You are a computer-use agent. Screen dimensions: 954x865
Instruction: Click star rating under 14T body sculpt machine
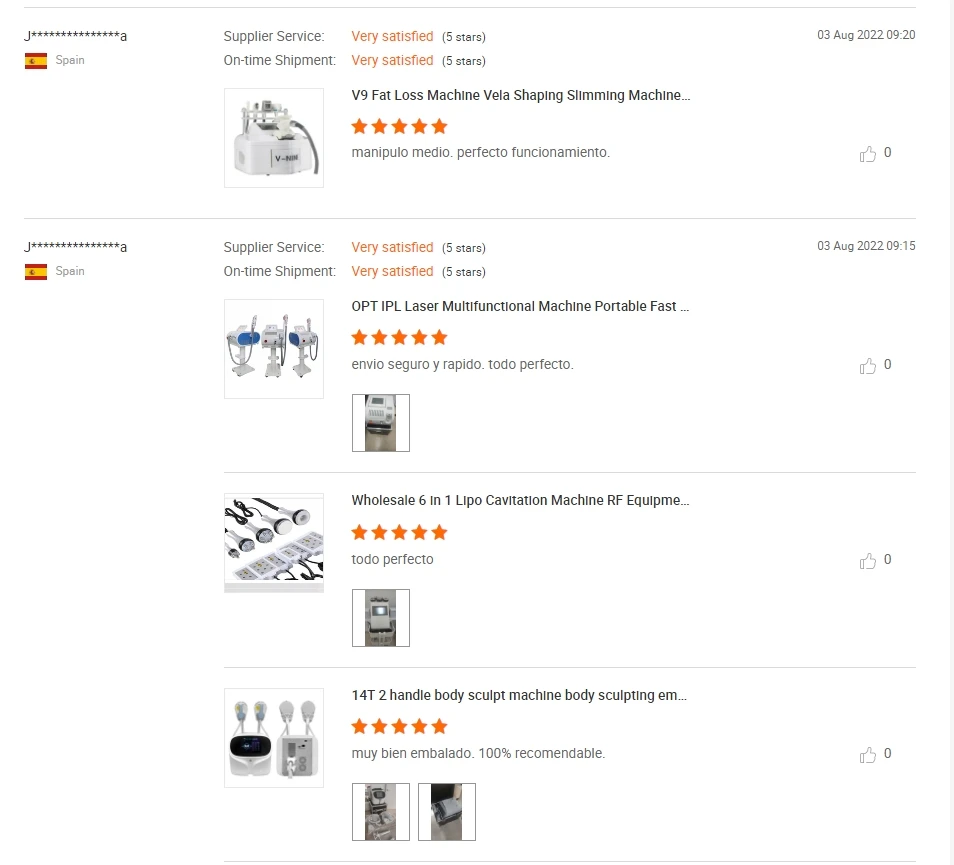pyautogui.click(x=399, y=727)
